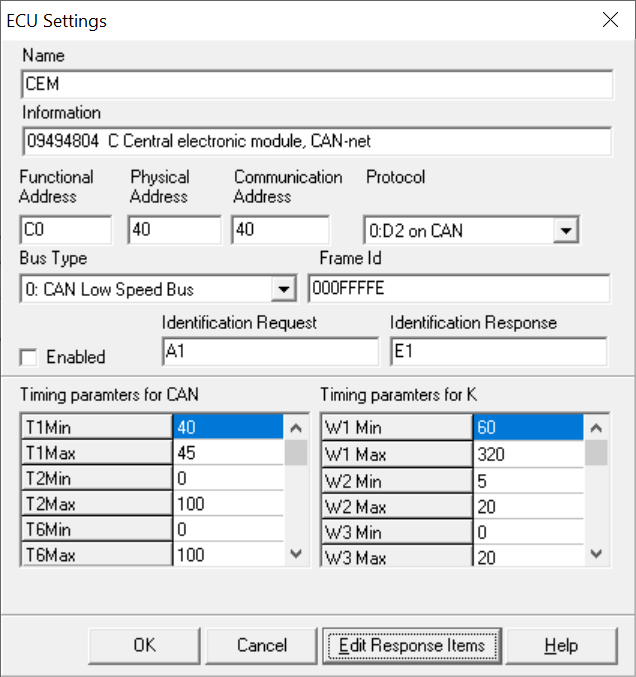The image size is (636, 677).
Task: Click the Identification Response field
Action: coord(498,352)
